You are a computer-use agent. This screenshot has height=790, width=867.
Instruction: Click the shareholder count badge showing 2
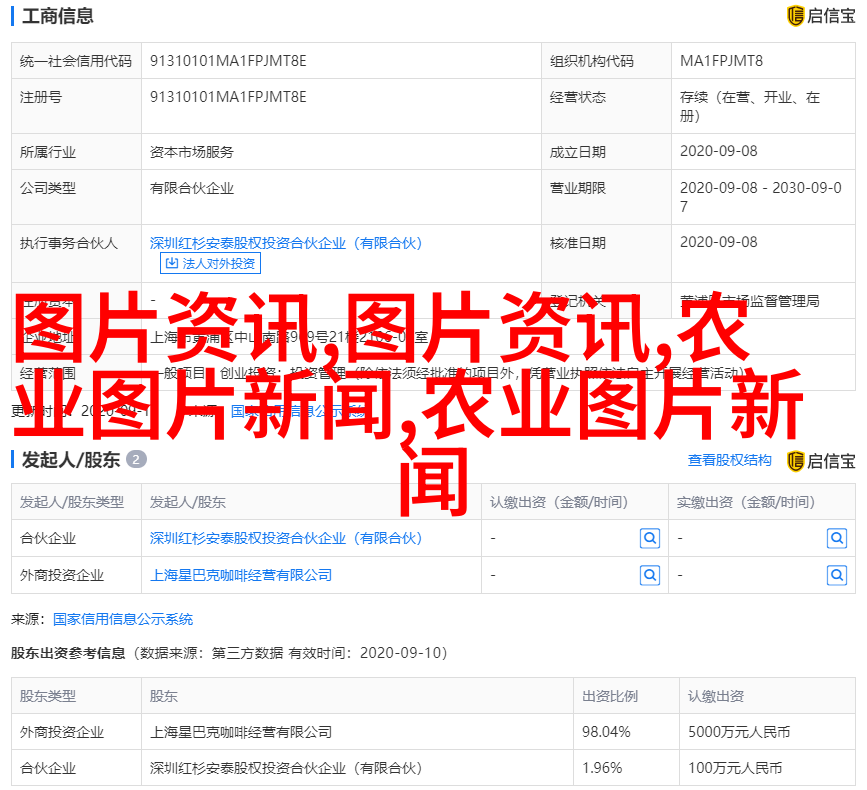pyautogui.click(x=136, y=459)
